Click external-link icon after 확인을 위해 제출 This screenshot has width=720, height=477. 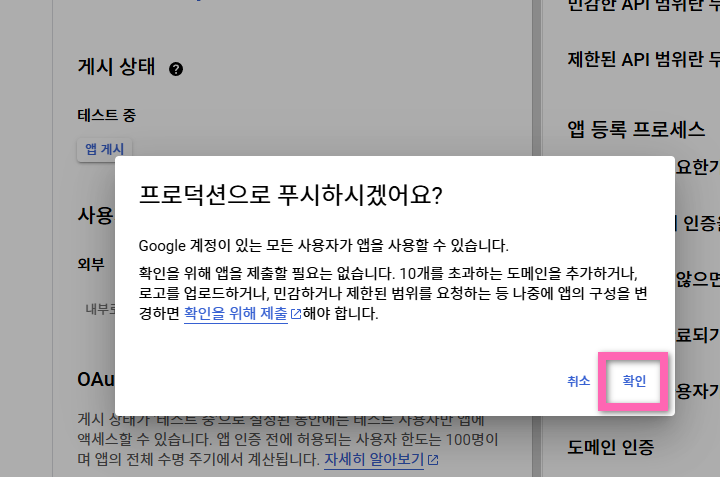pos(295,314)
